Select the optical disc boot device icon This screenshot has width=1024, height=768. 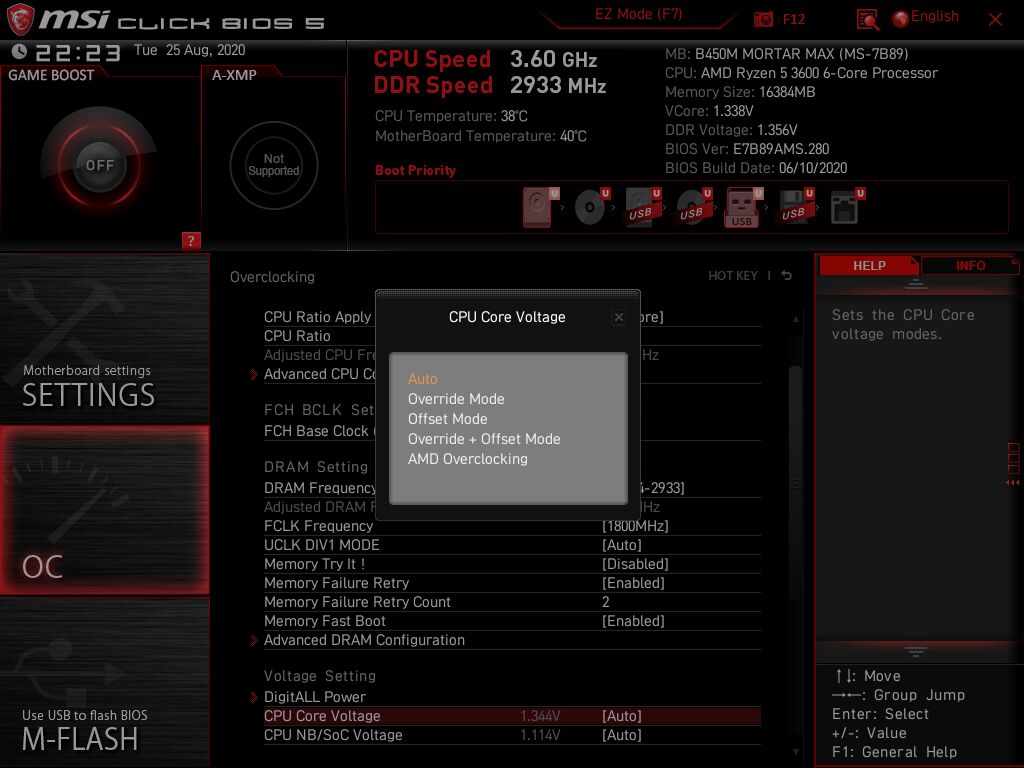click(x=592, y=207)
